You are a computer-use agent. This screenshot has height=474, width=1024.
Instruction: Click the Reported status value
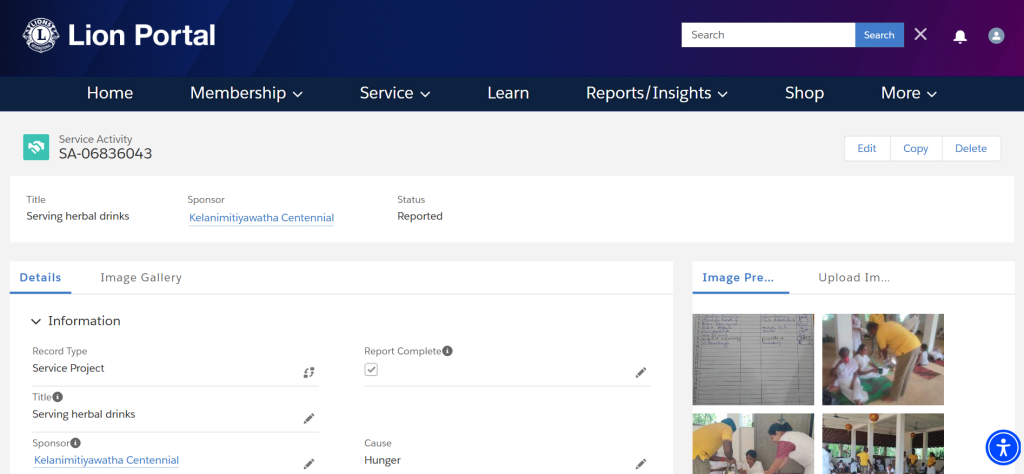[x=420, y=216]
